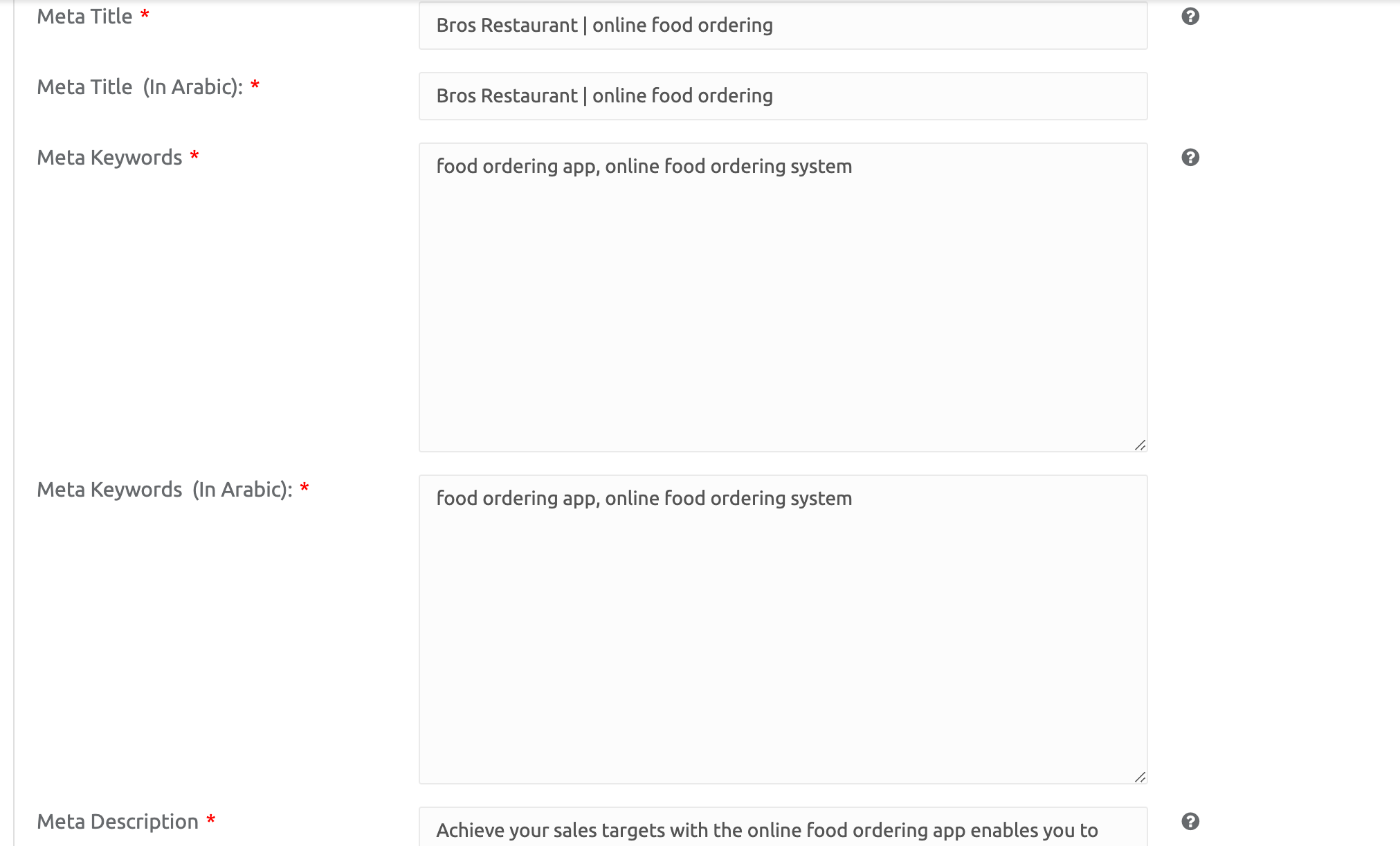1400x846 pixels.
Task: Click inside Meta Keywords (In Arabic) textarea
Action: 782,629
